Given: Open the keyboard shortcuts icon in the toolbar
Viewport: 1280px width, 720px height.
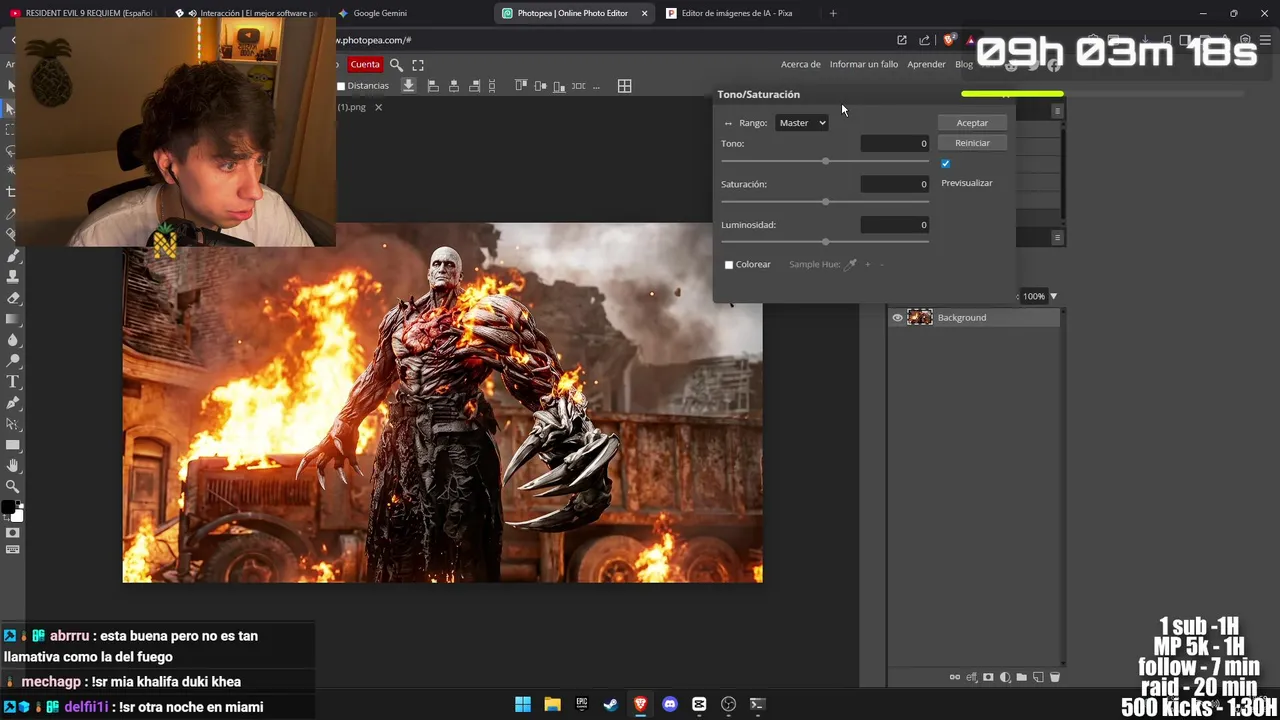Looking at the screenshot, I should pos(12,550).
